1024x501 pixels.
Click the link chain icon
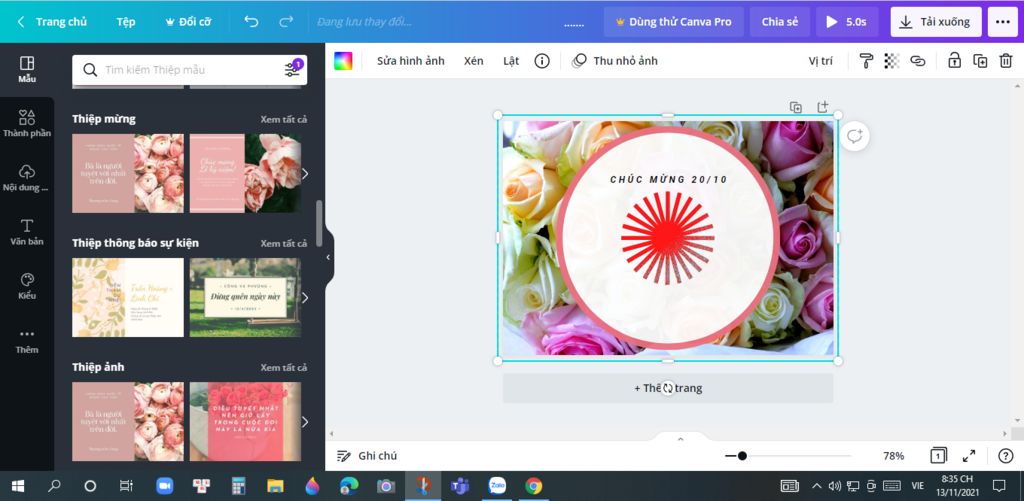918,61
